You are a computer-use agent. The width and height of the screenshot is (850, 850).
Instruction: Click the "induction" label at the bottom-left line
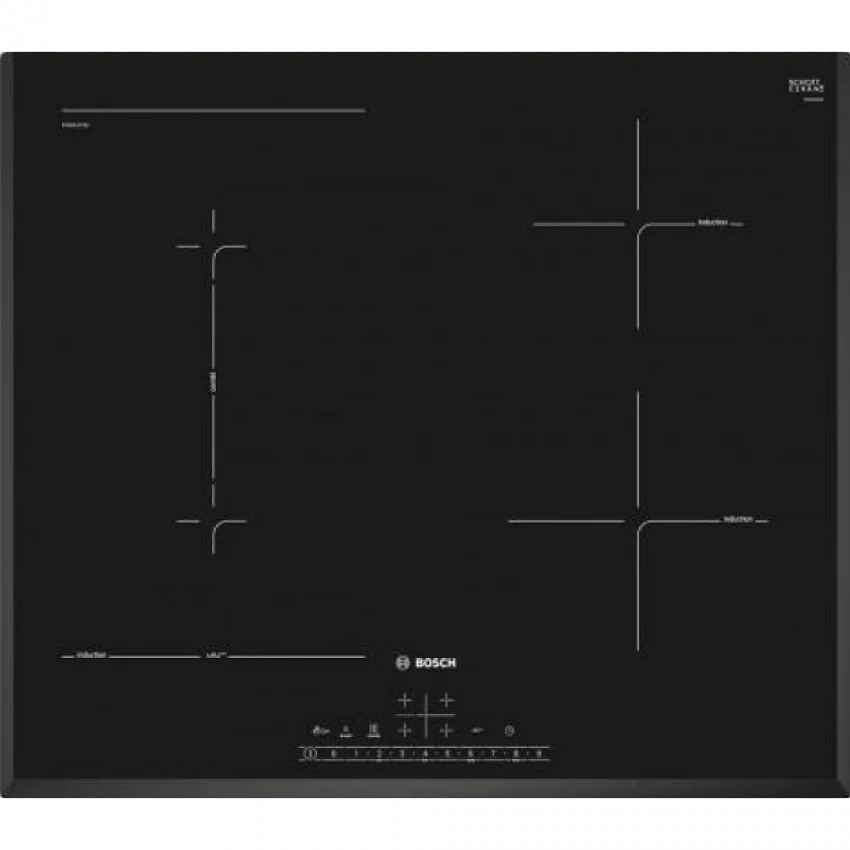91,655
